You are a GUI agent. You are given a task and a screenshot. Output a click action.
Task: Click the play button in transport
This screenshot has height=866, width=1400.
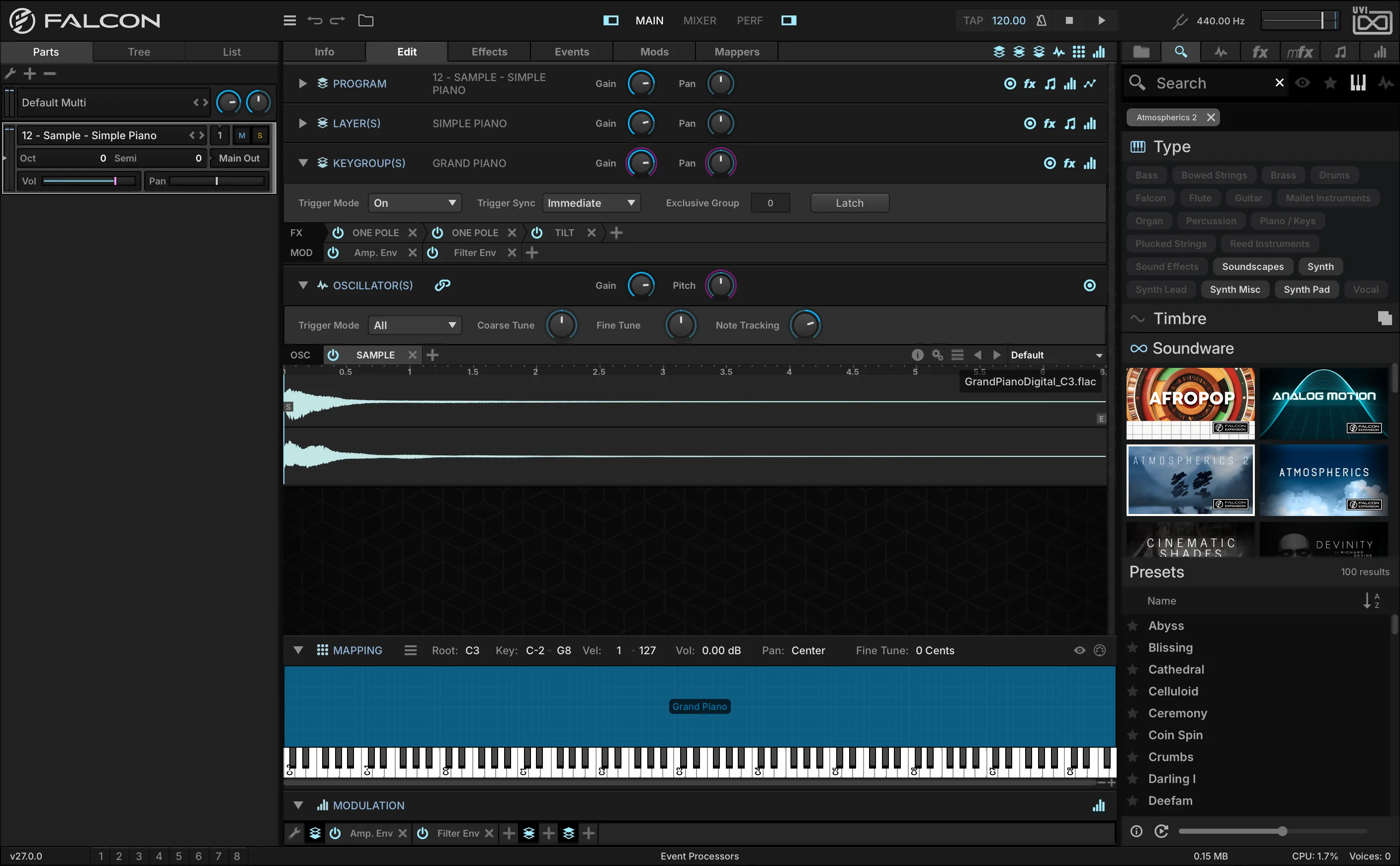pos(1102,20)
